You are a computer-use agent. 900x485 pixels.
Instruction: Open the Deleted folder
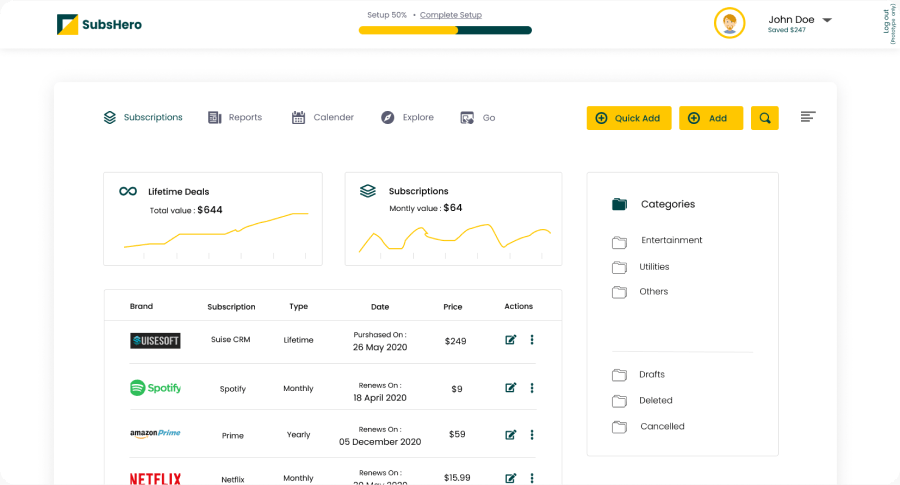pyautogui.click(x=656, y=401)
